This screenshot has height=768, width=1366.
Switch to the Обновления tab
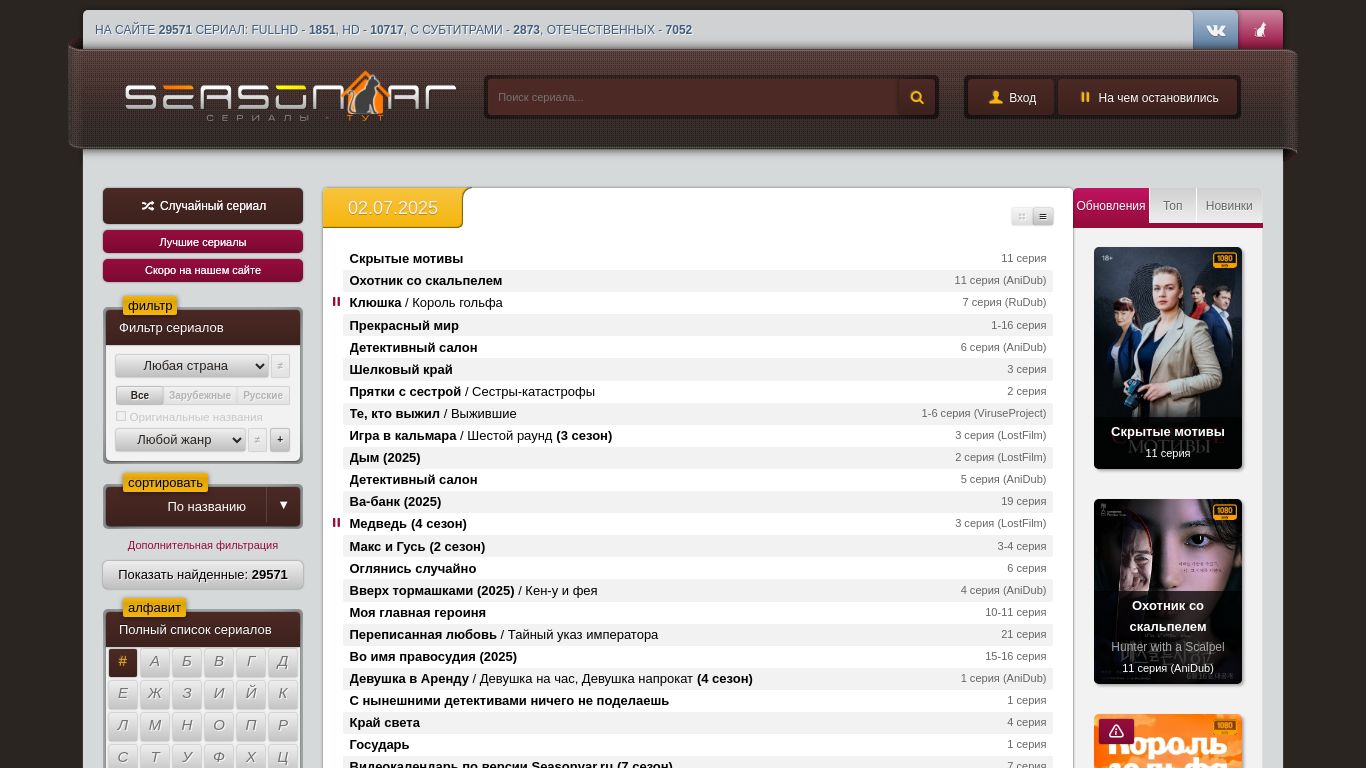[x=1111, y=206]
